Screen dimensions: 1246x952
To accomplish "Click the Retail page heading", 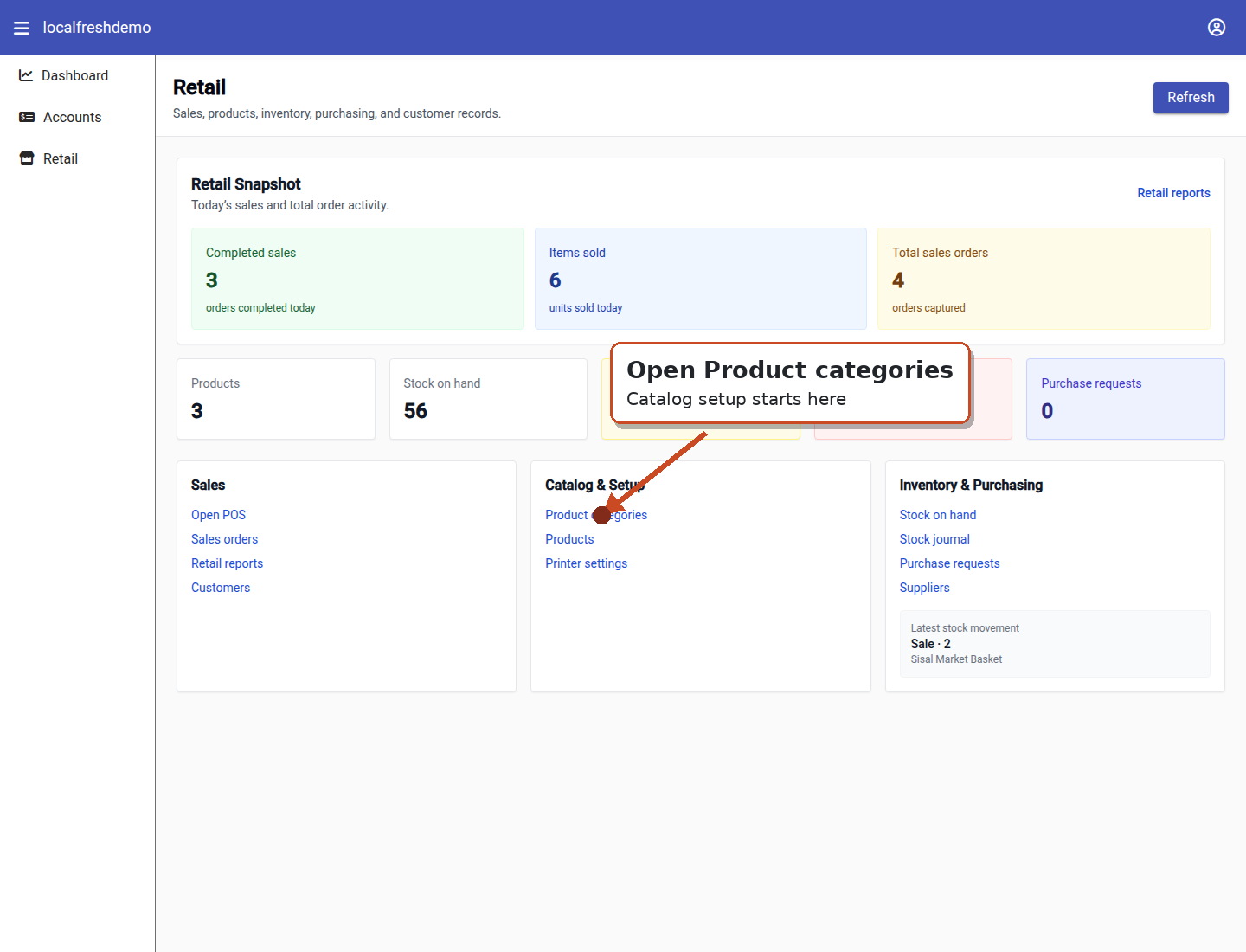I will click(199, 87).
